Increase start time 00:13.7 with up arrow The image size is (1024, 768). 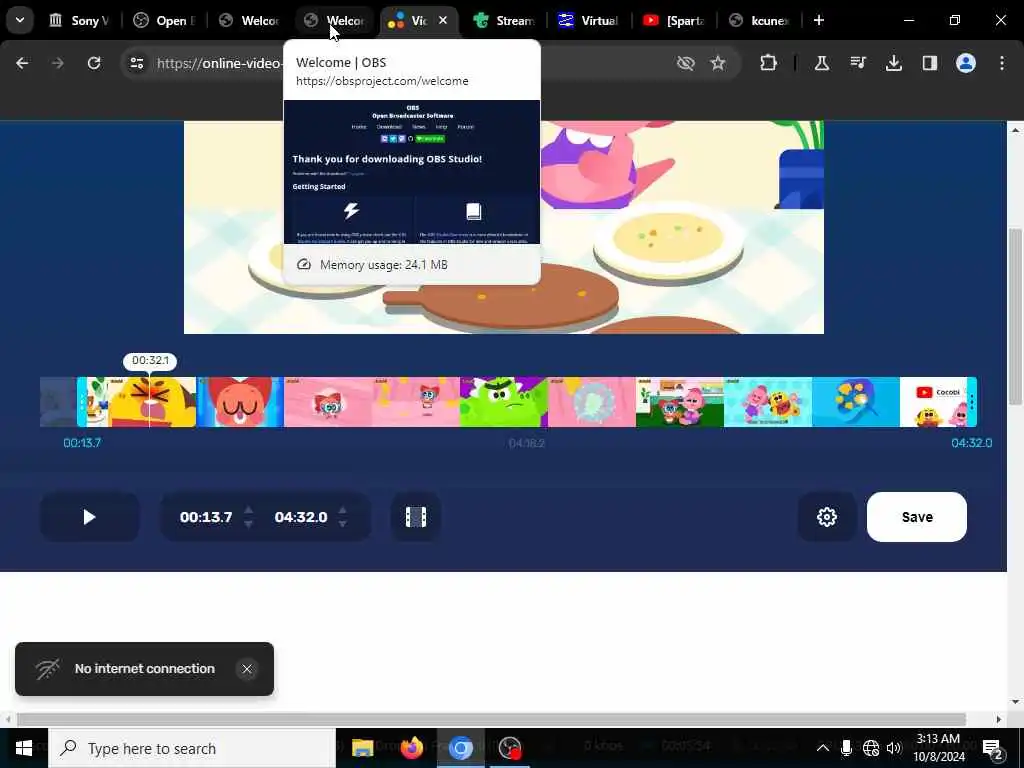(248, 509)
